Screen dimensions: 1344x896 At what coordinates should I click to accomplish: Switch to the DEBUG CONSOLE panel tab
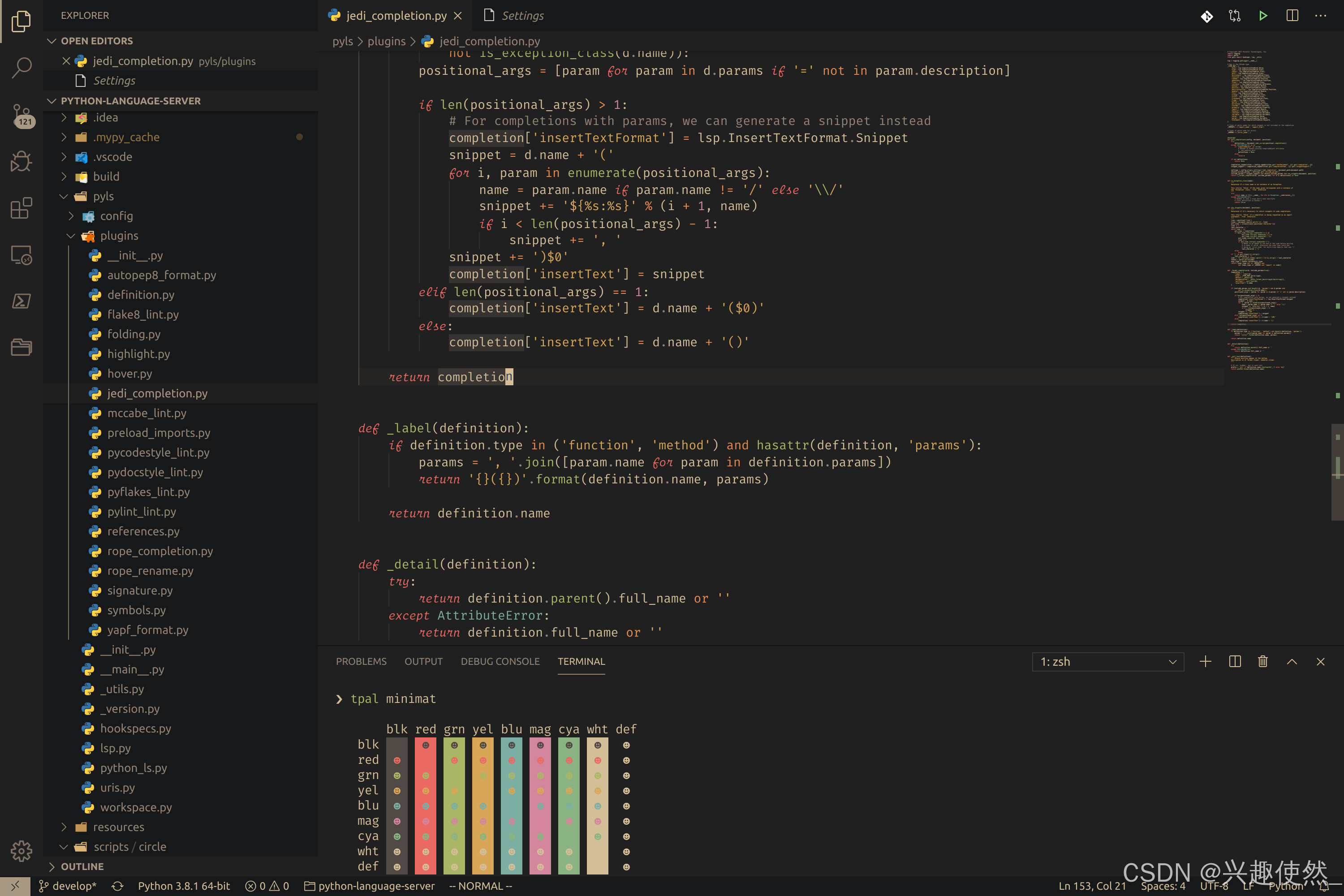[x=500, y=661]
